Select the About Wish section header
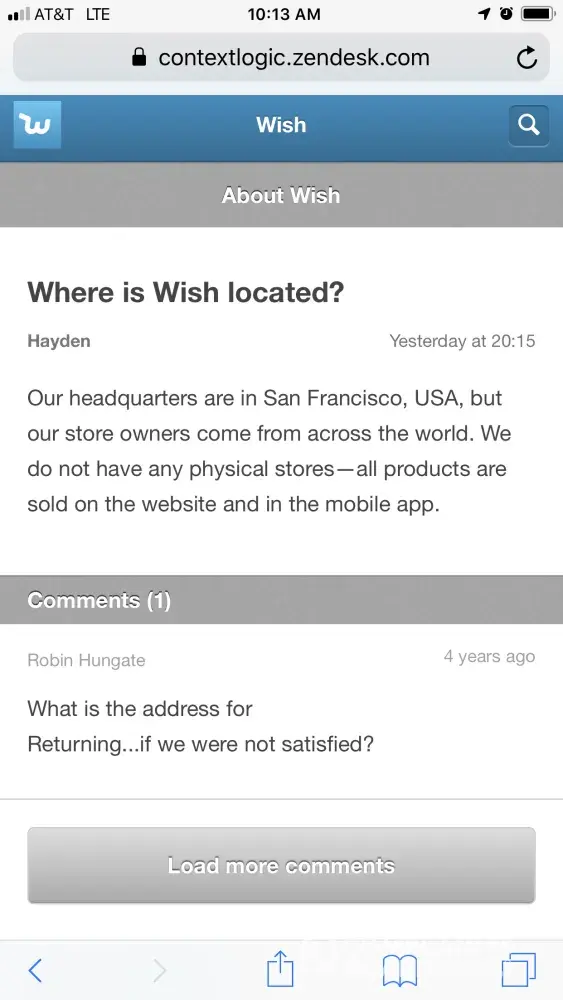This screenshot has width=563, height=1000. pos(281,195)
